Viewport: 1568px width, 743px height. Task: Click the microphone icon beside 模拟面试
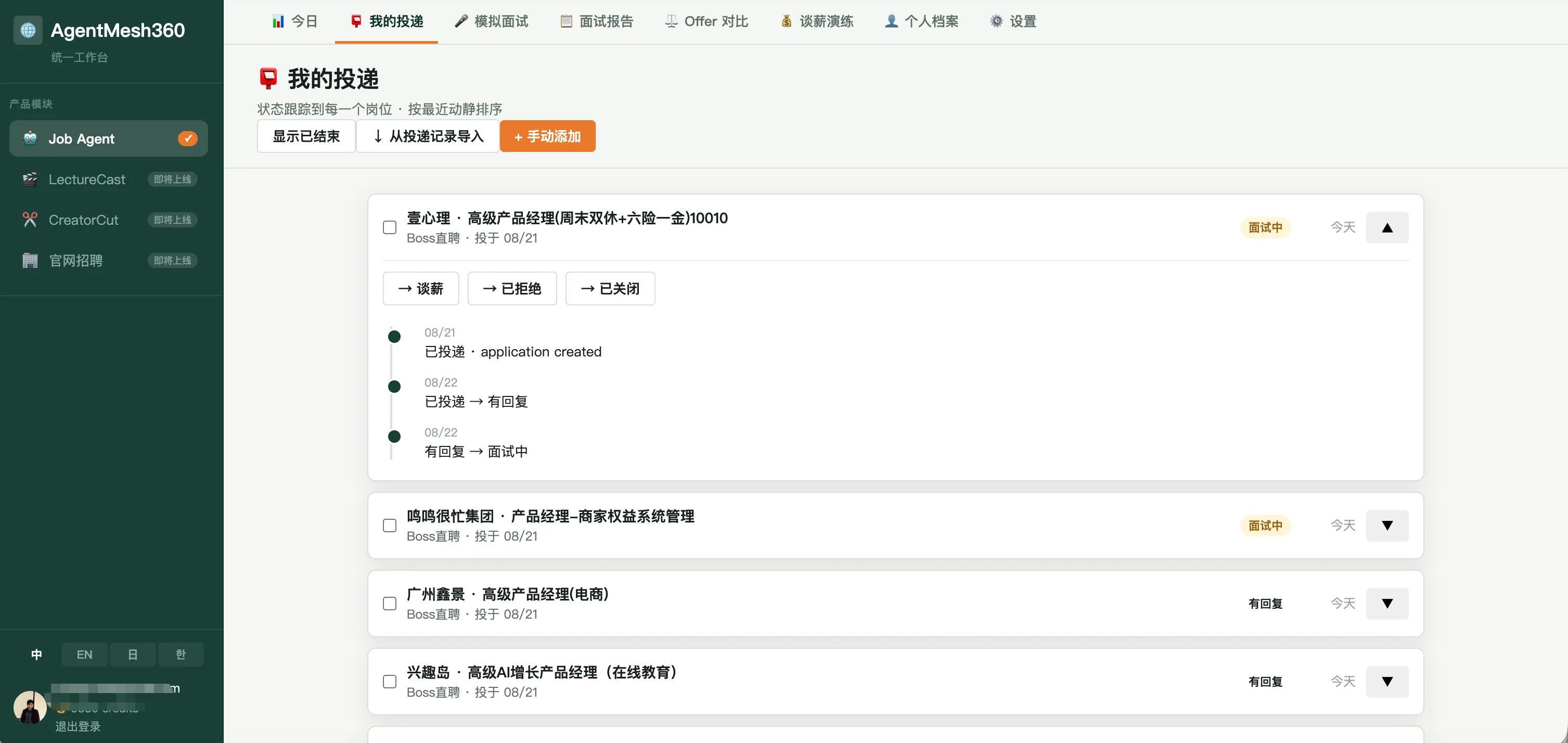[461, 21]
